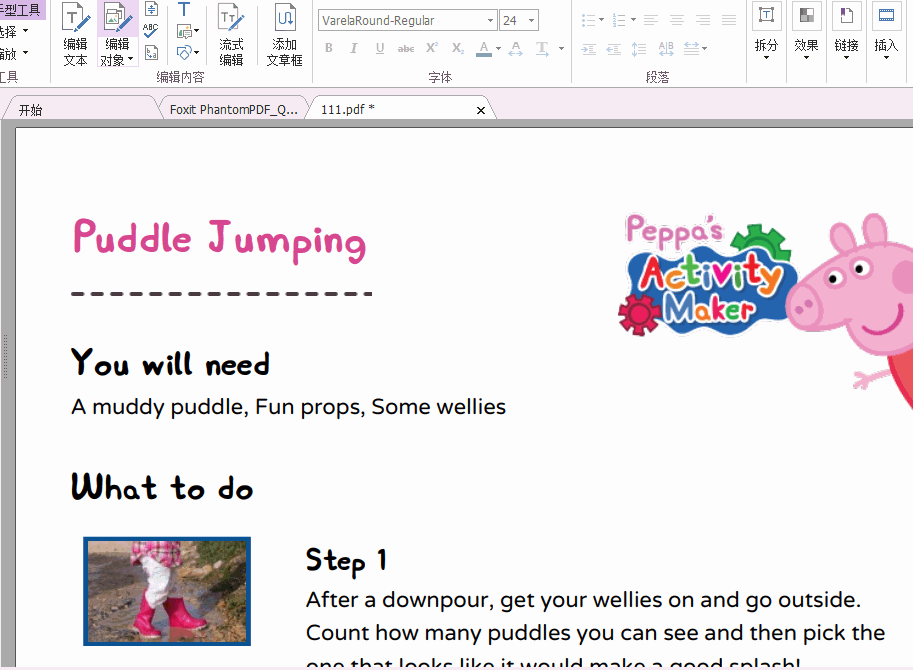Open the VarelaRound-Regular font name dropdown
Image resolution: width=913 pixels, height=670 pixels.
click(490, 20)
